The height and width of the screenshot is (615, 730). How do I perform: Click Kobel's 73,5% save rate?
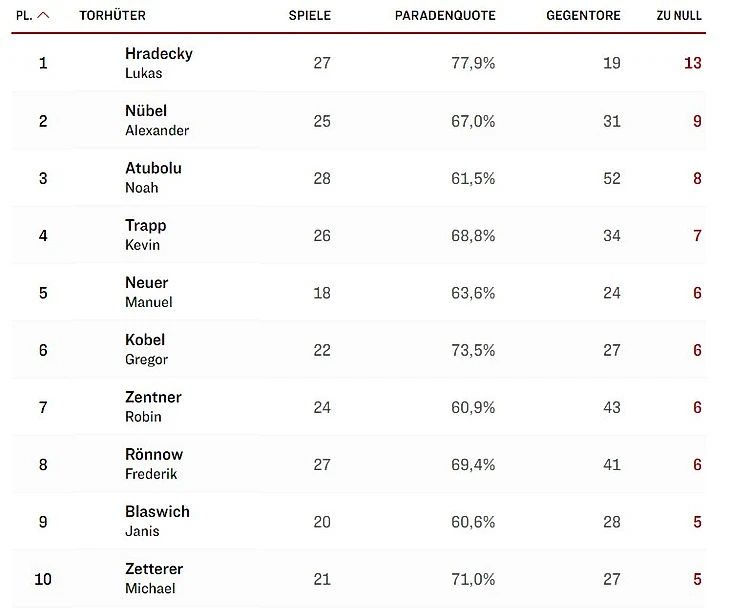[473, 350]
